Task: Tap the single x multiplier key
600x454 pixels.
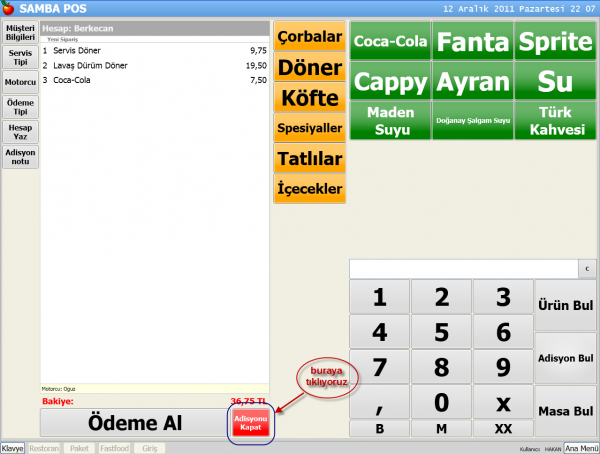Action: [x=503, y=402]
